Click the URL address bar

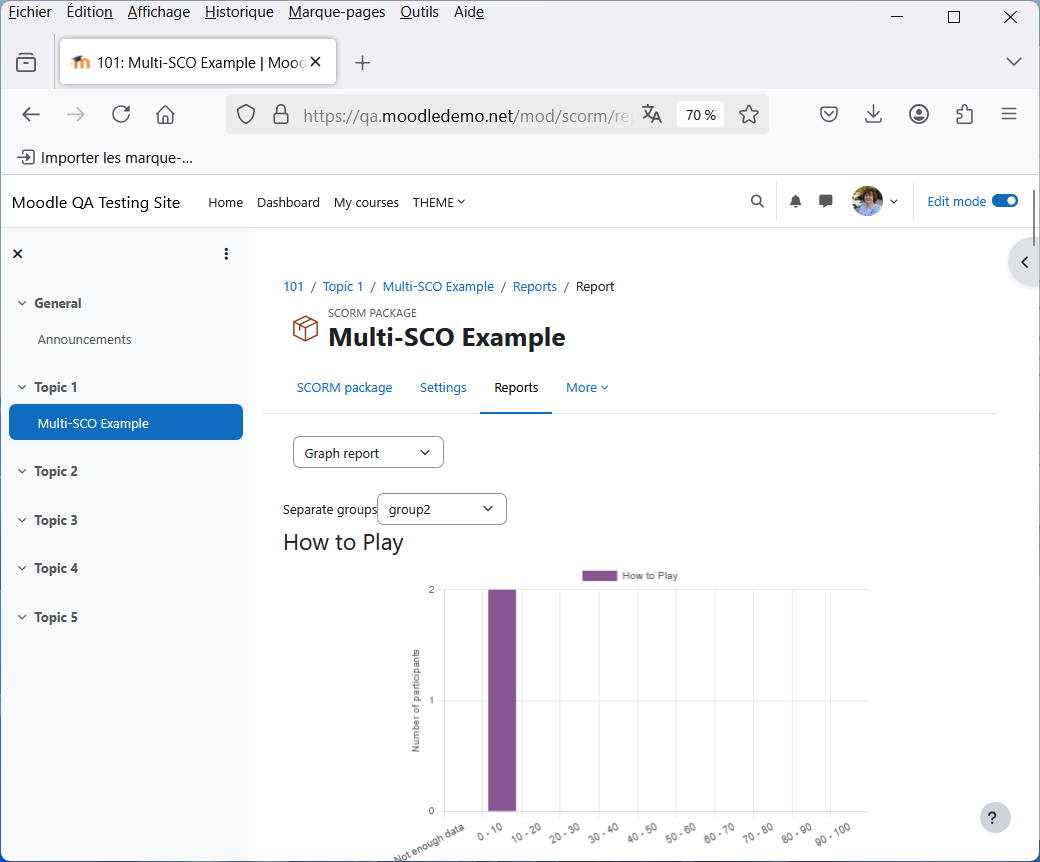(x=466, y=115)
